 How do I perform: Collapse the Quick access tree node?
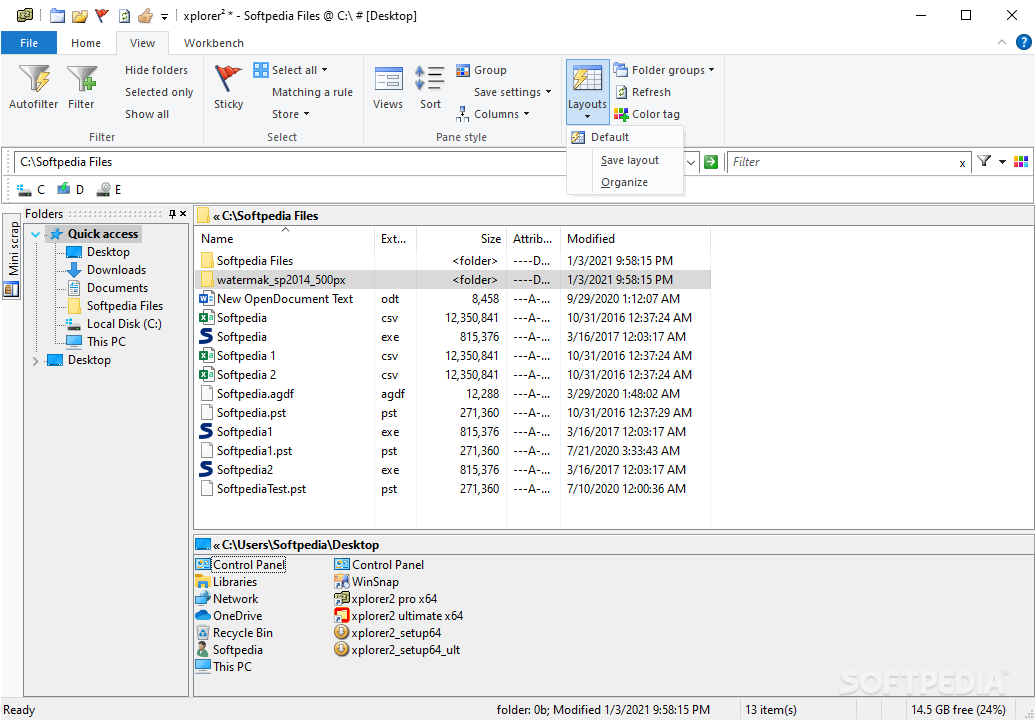pos(36,234)
